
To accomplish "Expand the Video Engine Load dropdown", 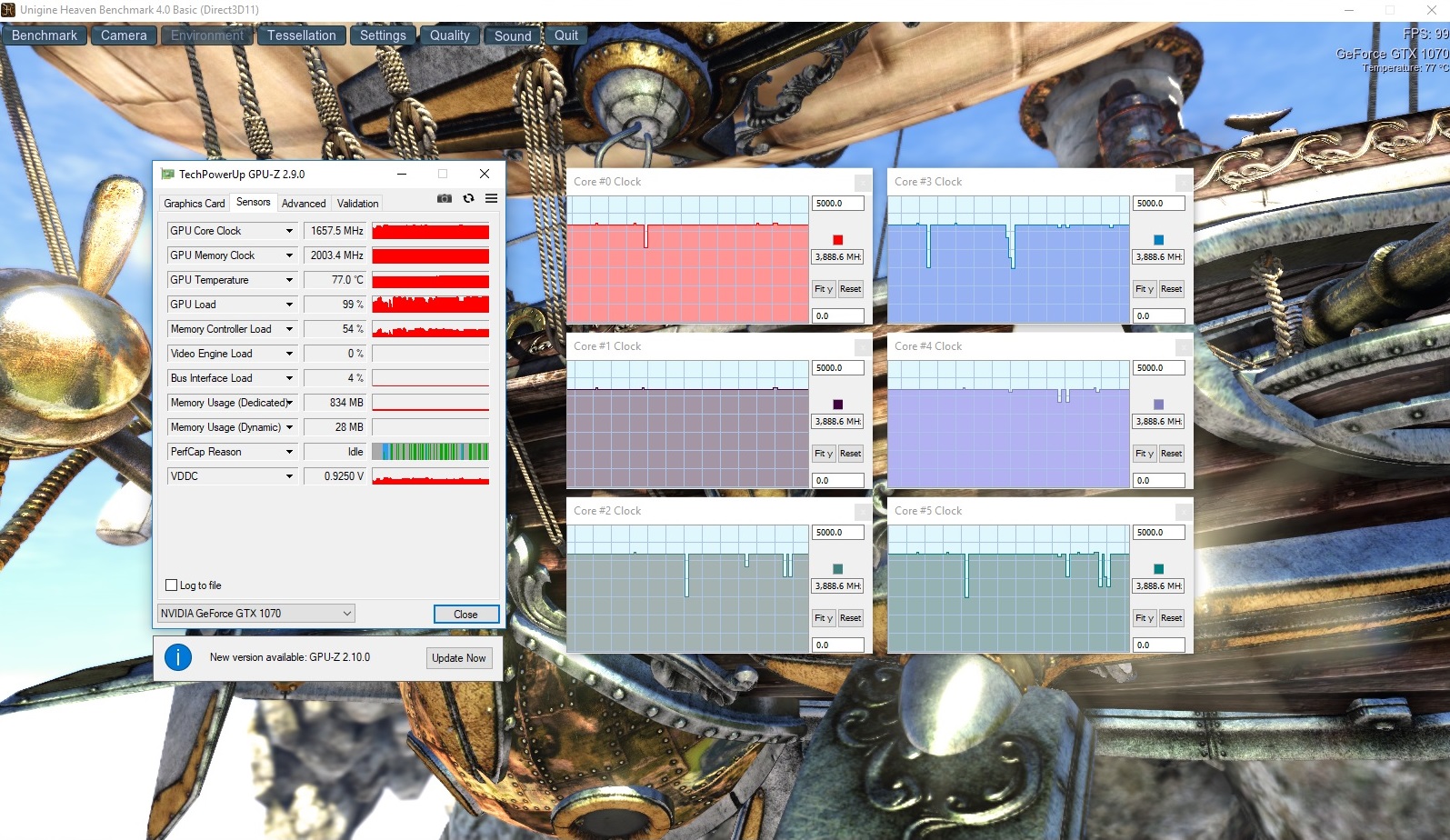I will click(x=289, y=354).
